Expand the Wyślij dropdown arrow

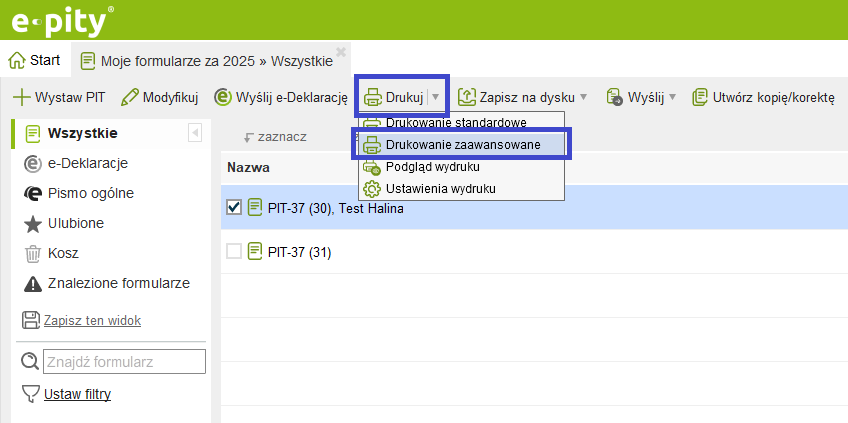point(672,97)
